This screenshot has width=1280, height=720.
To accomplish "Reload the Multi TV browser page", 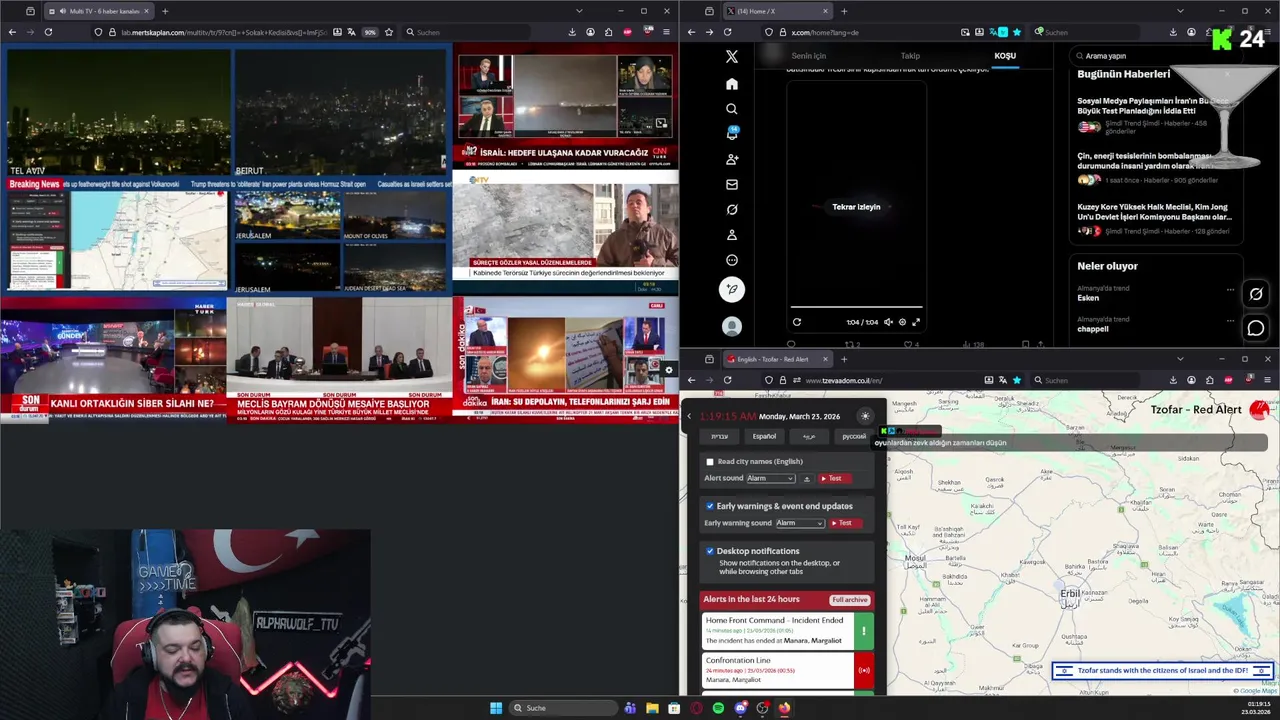I will click(48, 32).
